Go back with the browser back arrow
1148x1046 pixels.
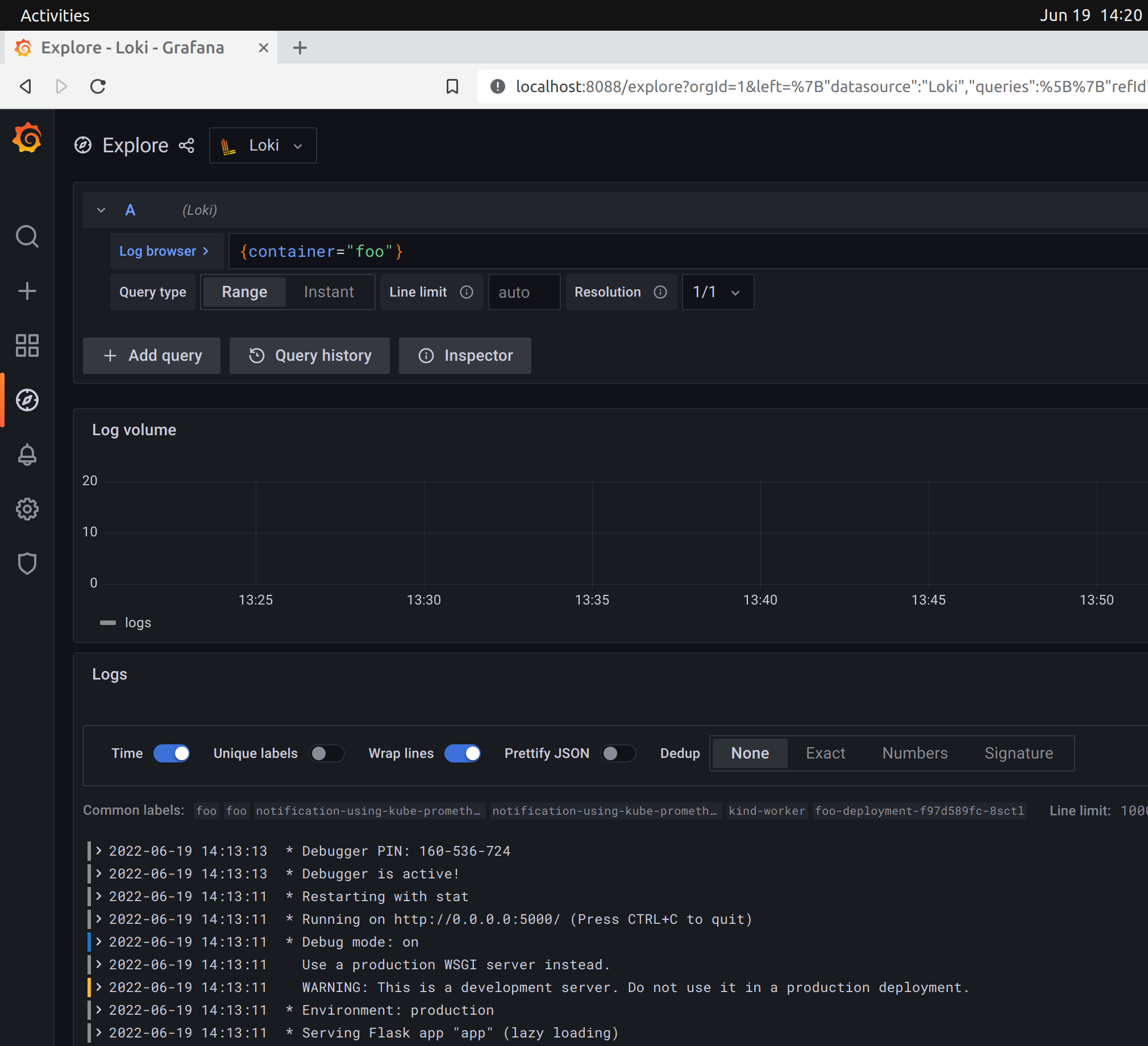(x=26, y=86)
